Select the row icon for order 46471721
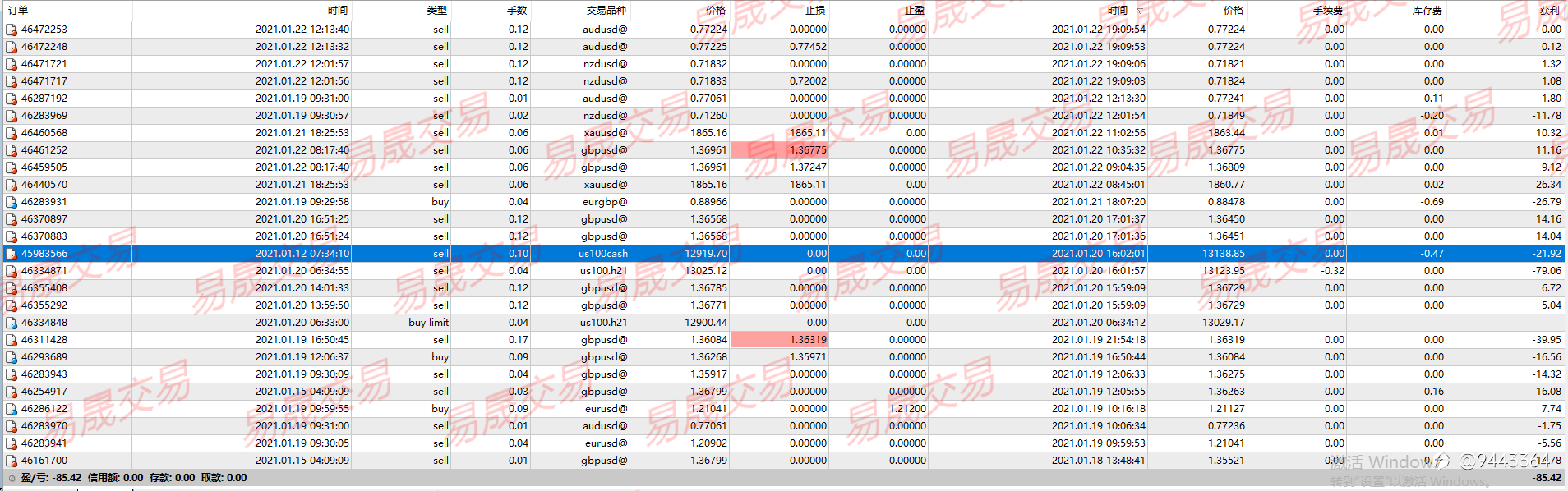This screenshot has width=1568, height=491. (x=12, y=64)
